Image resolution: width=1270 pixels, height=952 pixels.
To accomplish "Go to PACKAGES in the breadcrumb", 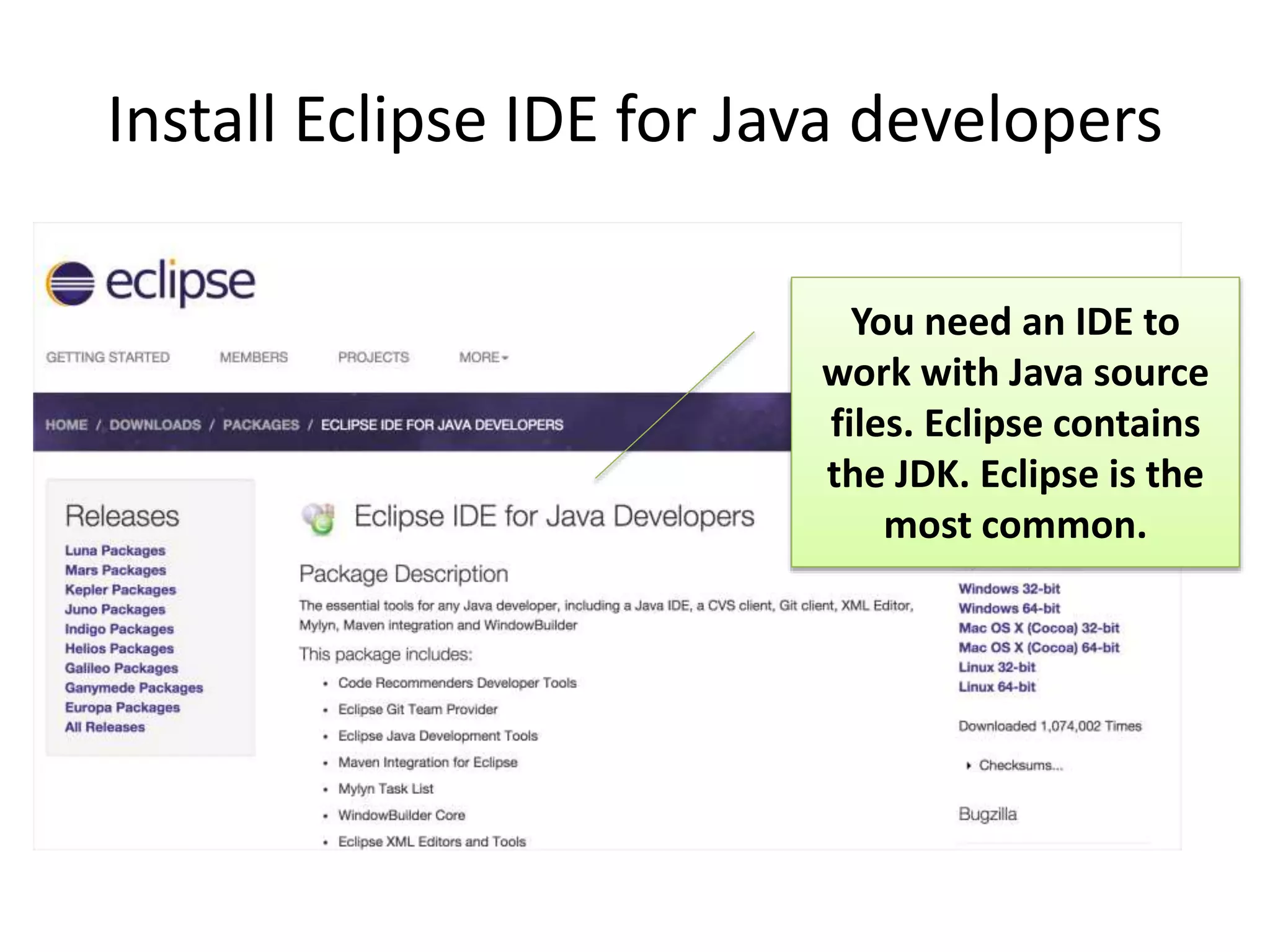I will point(261,425).
